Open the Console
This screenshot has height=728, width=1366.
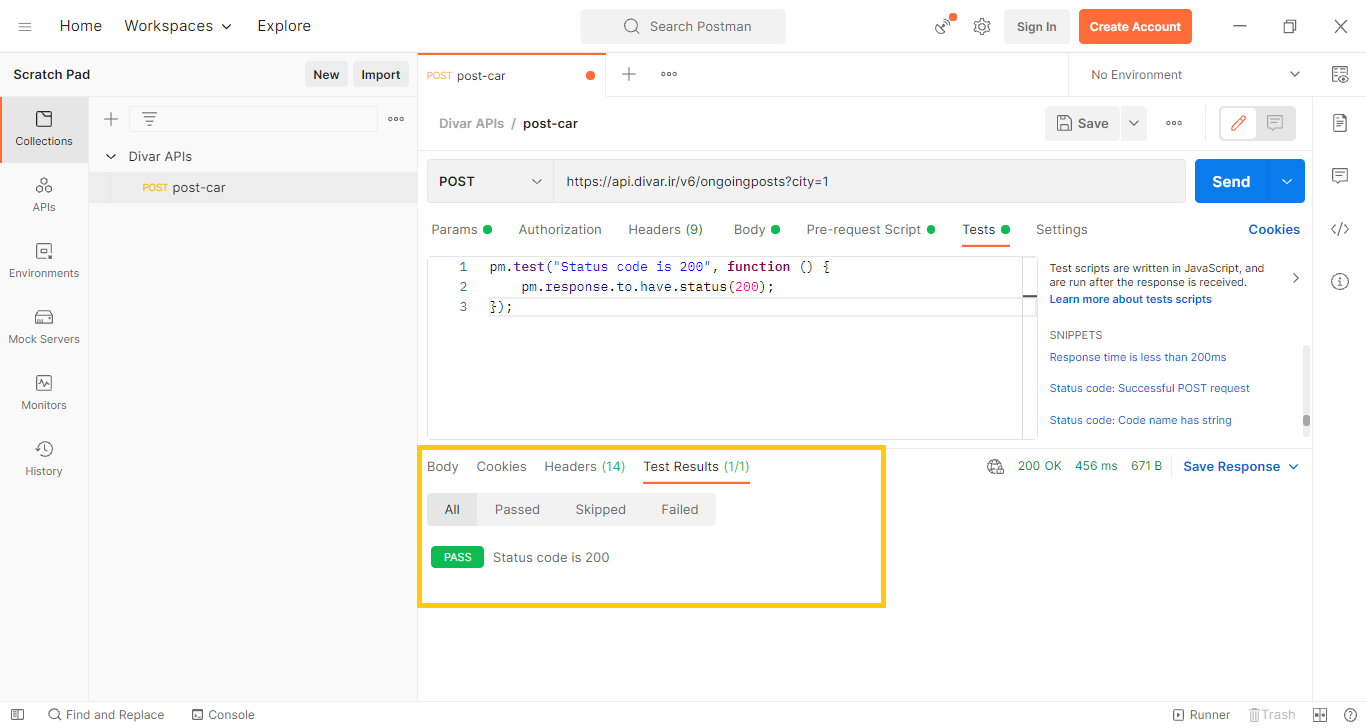click(223, 715)
